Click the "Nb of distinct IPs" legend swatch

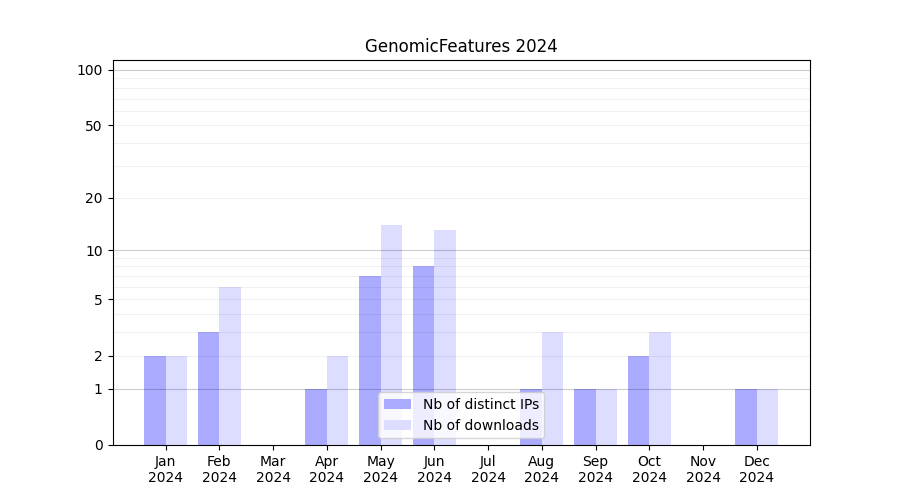pyautogui.click(x=397, y=404)
